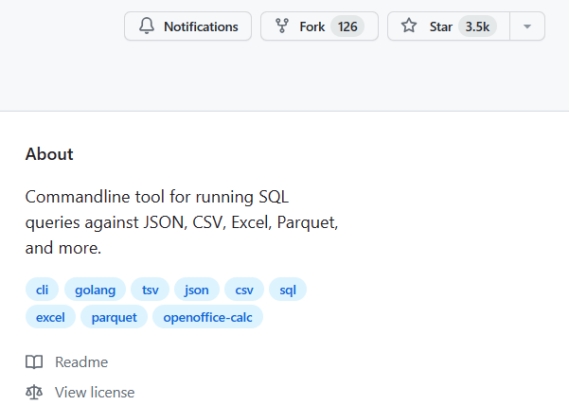Click the license scale icon
The height and width of the screenshot is (406, 570).
click(34, 393)
